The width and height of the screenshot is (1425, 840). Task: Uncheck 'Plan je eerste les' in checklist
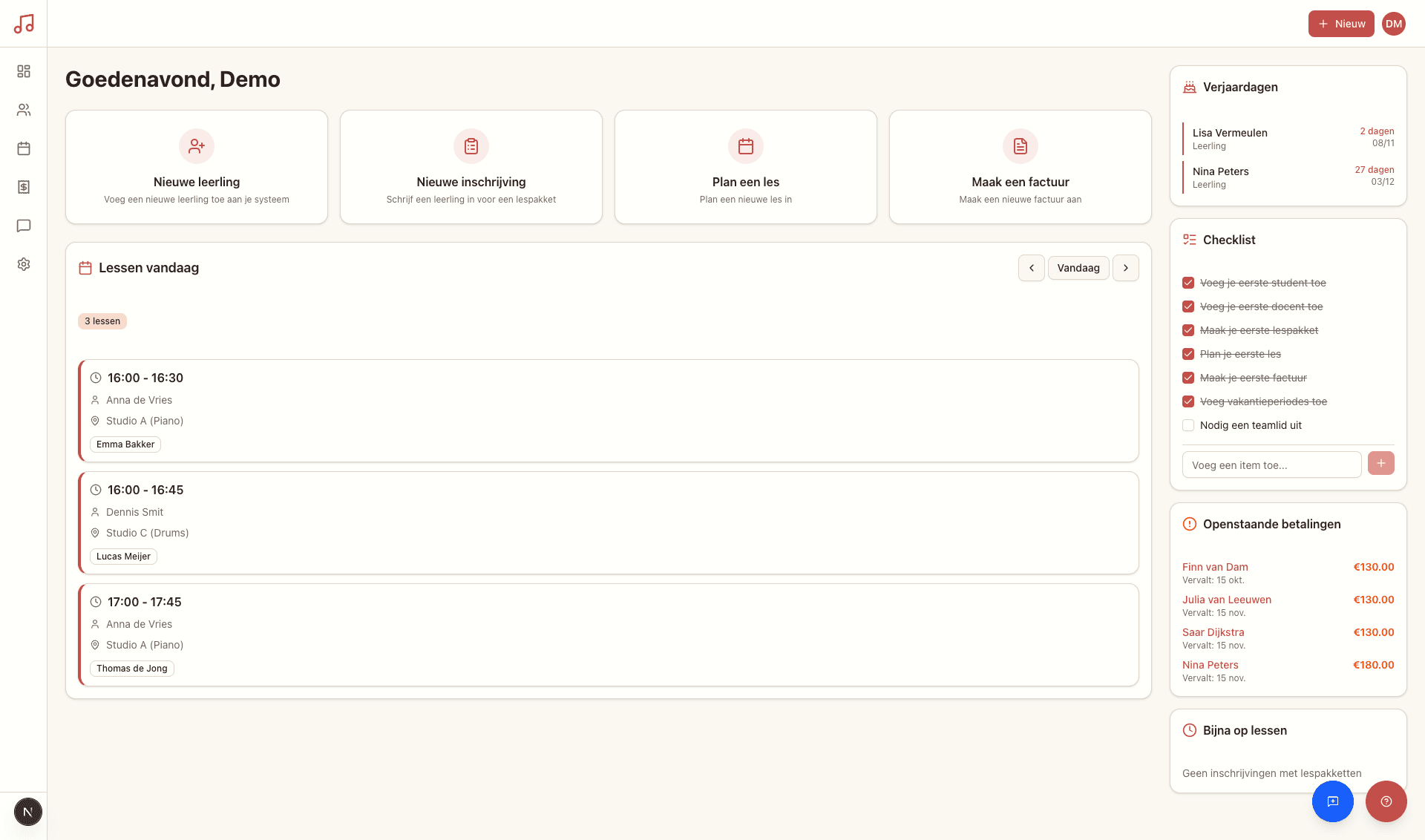[x=1188, y=354]
